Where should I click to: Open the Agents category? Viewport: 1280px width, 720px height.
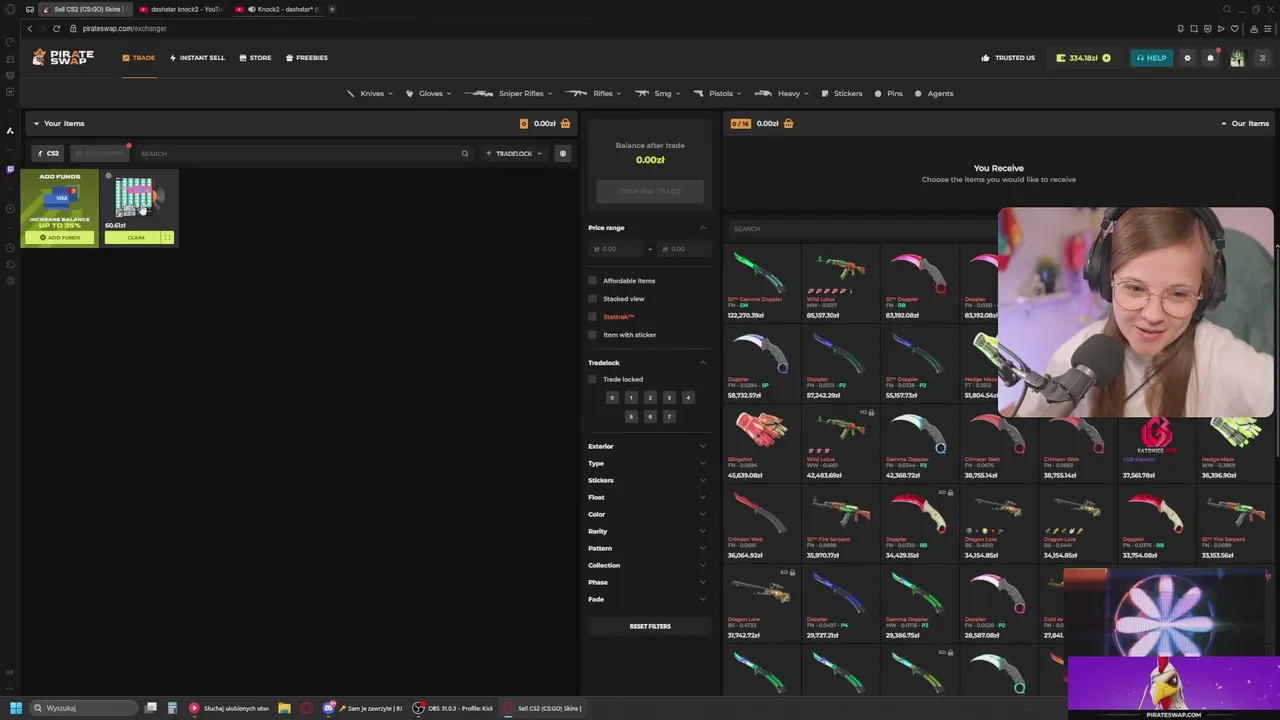tap(934, 94)
